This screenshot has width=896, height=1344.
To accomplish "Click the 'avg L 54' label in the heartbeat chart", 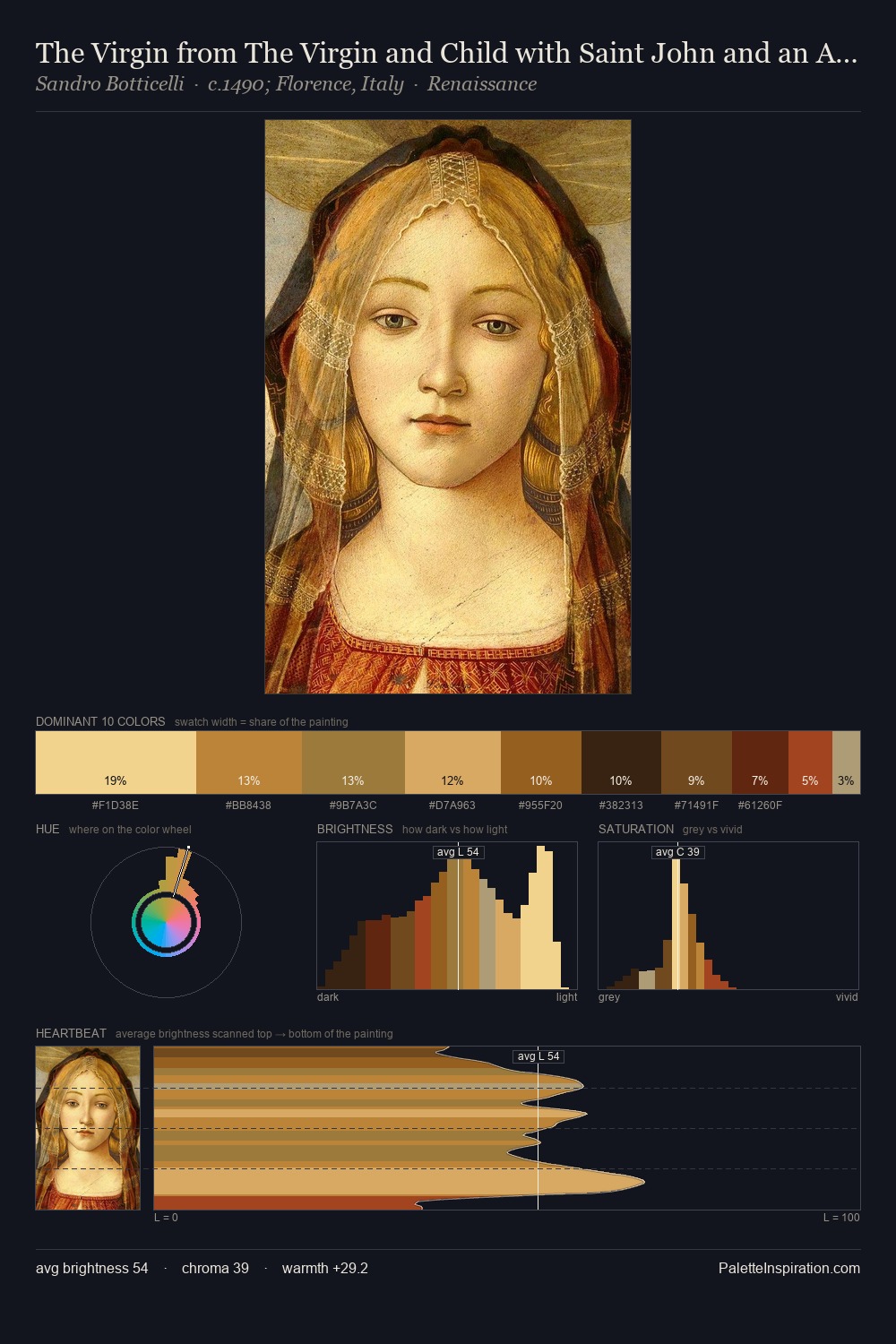I will 538,1056.
